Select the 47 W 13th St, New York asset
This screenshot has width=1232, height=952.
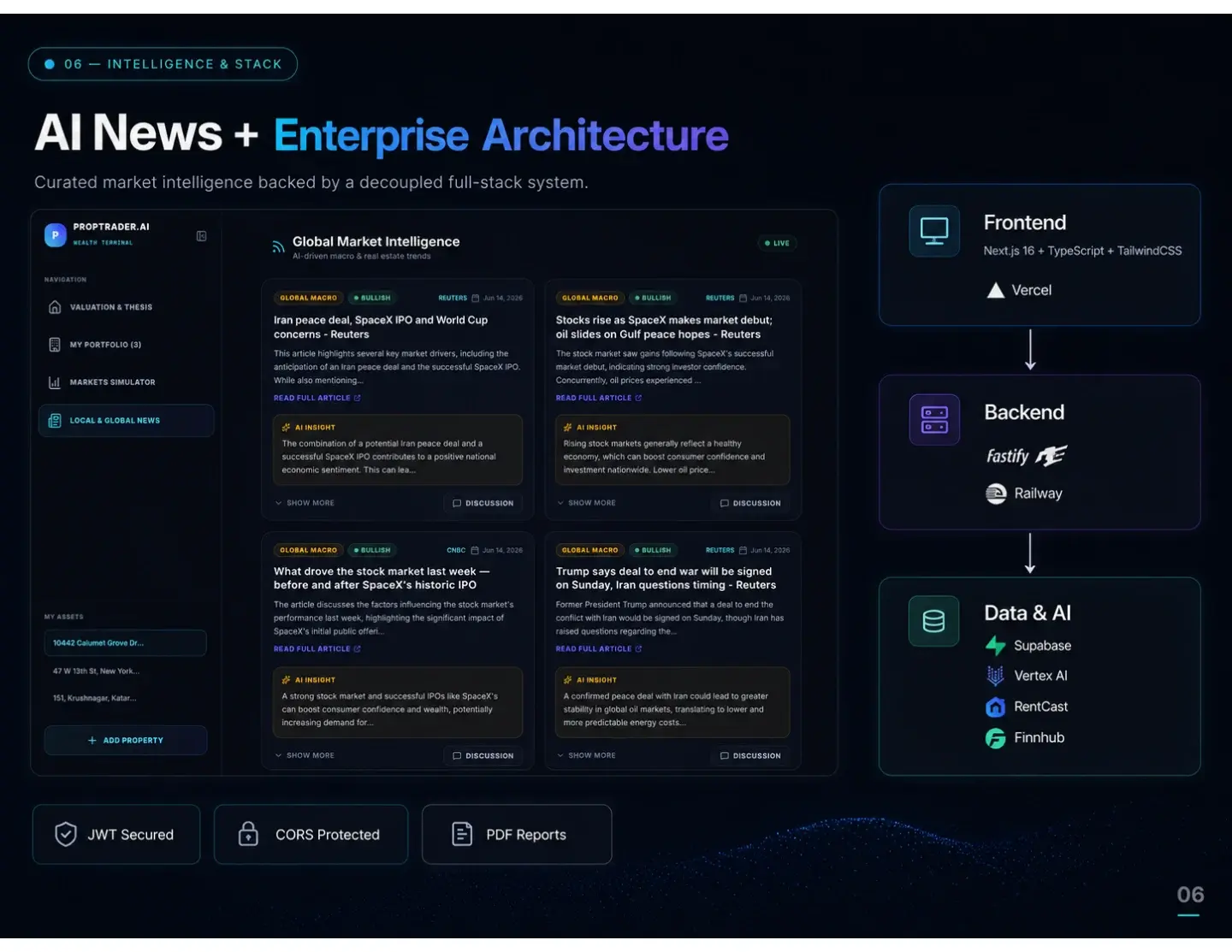tap(126, 671)
